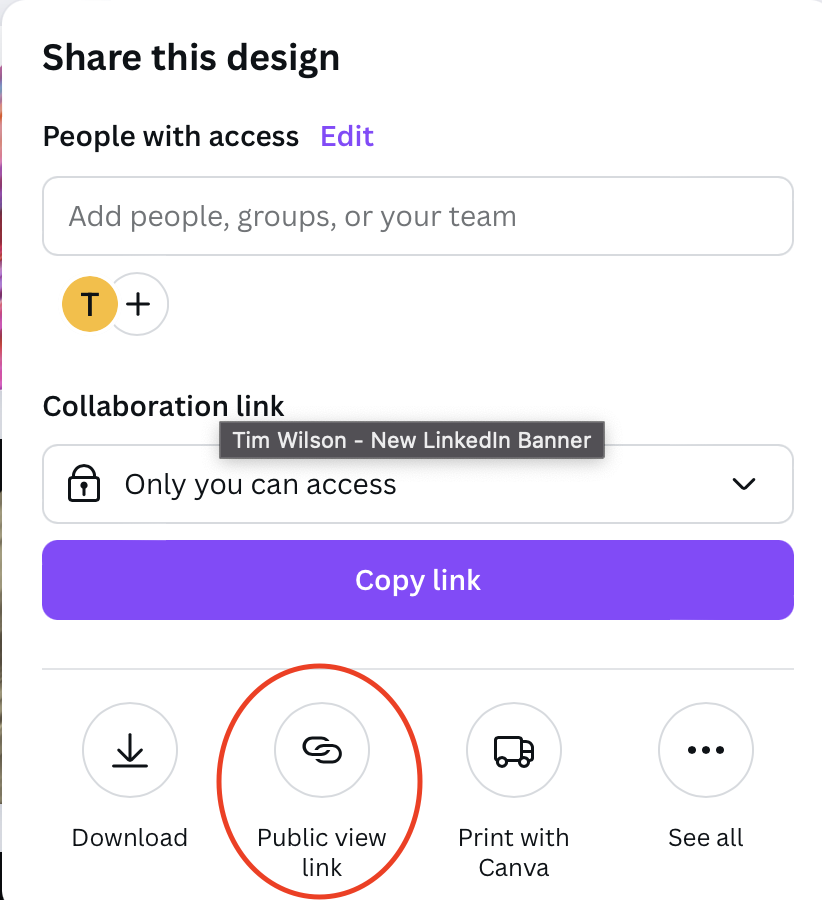
Task: Click the People with access label
Action: coord(171,137)
